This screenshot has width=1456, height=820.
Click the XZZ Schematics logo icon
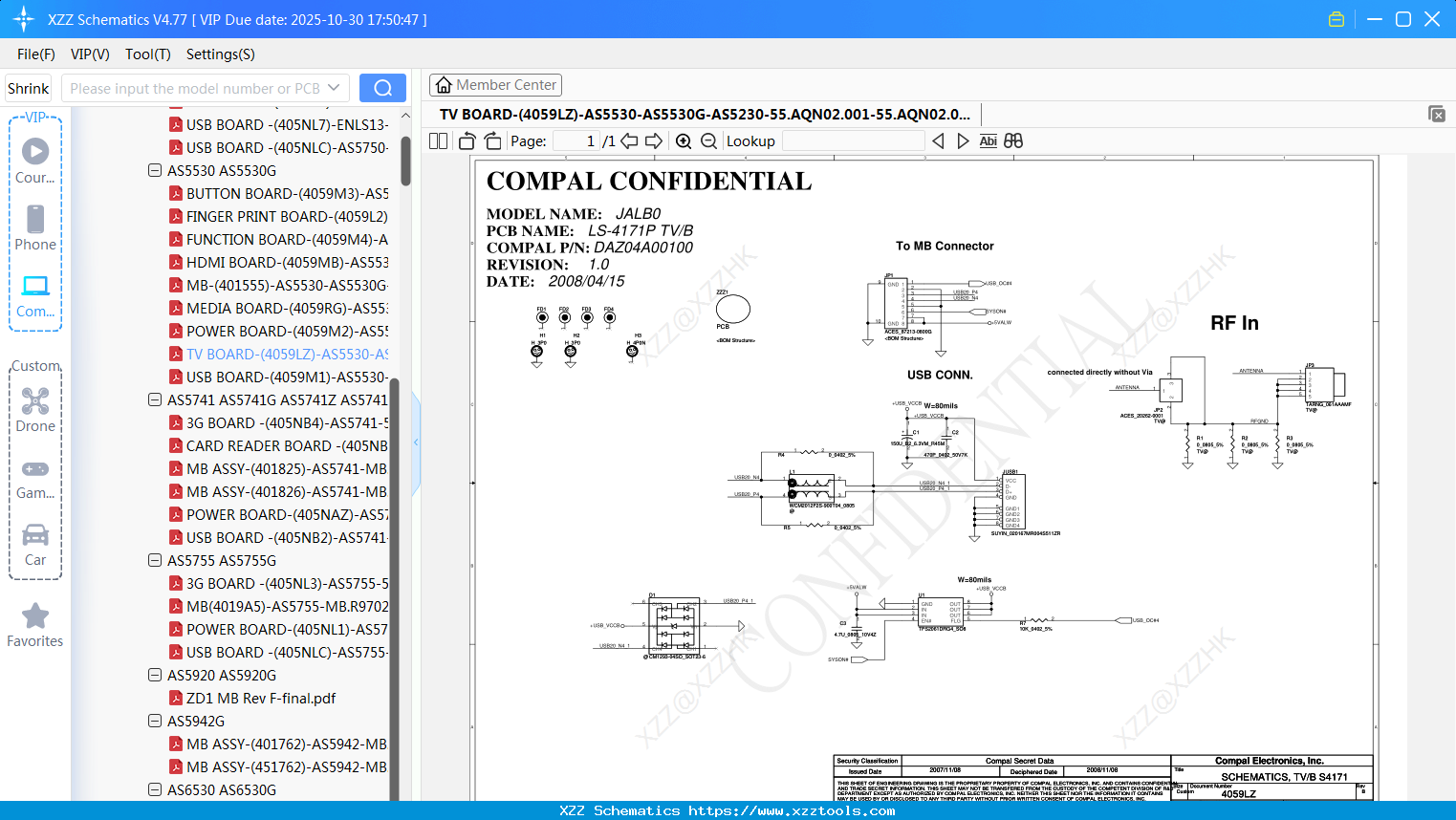click(x=24, y=19)
